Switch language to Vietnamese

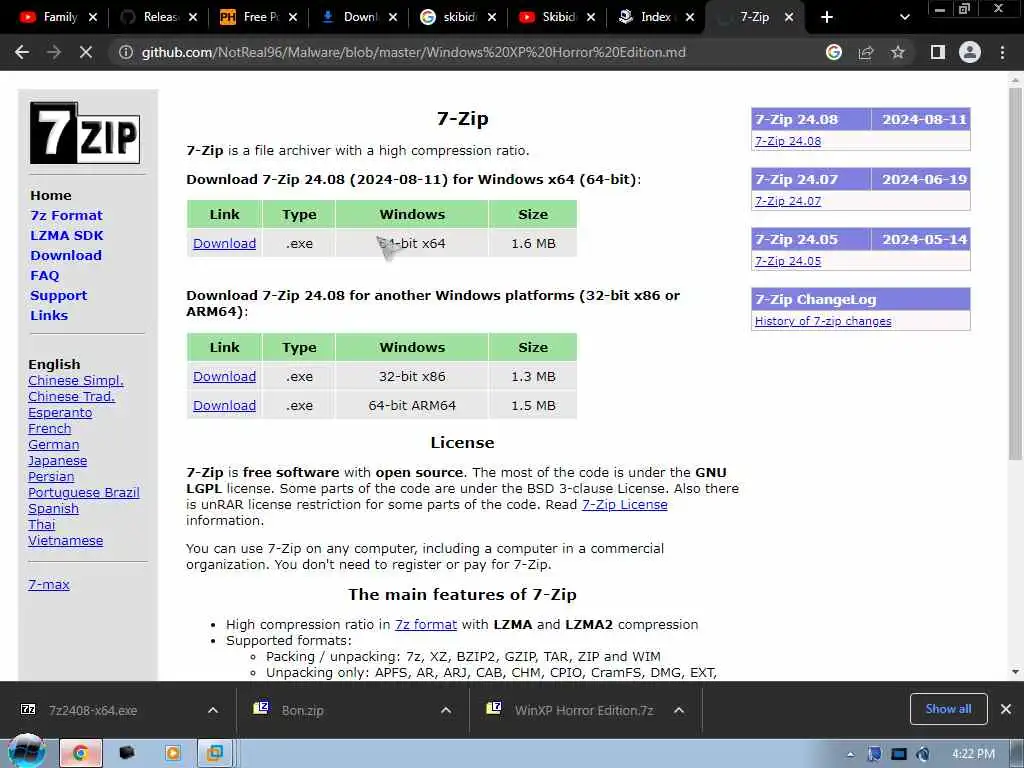point(65,541)
